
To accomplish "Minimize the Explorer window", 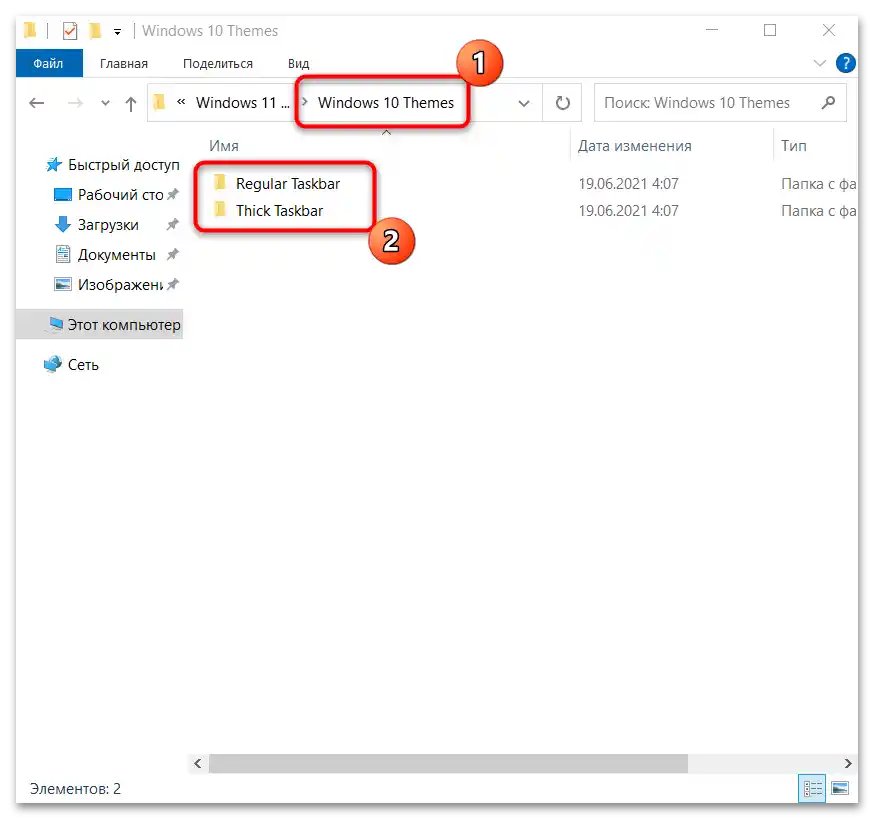I will point(712,30).
